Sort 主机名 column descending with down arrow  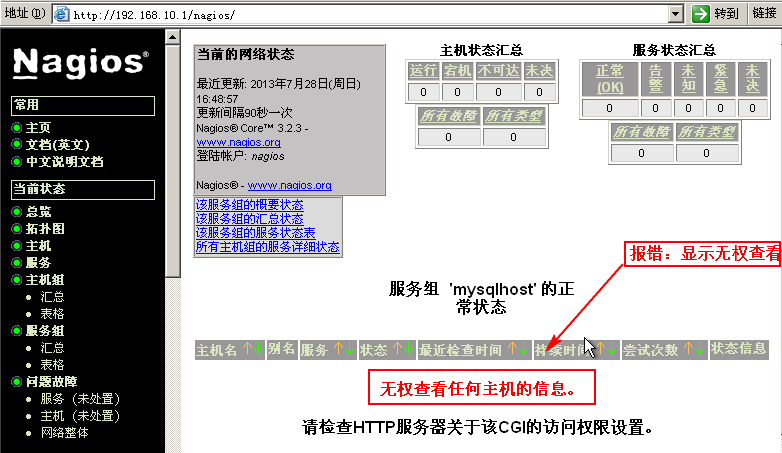pos(258,348)
